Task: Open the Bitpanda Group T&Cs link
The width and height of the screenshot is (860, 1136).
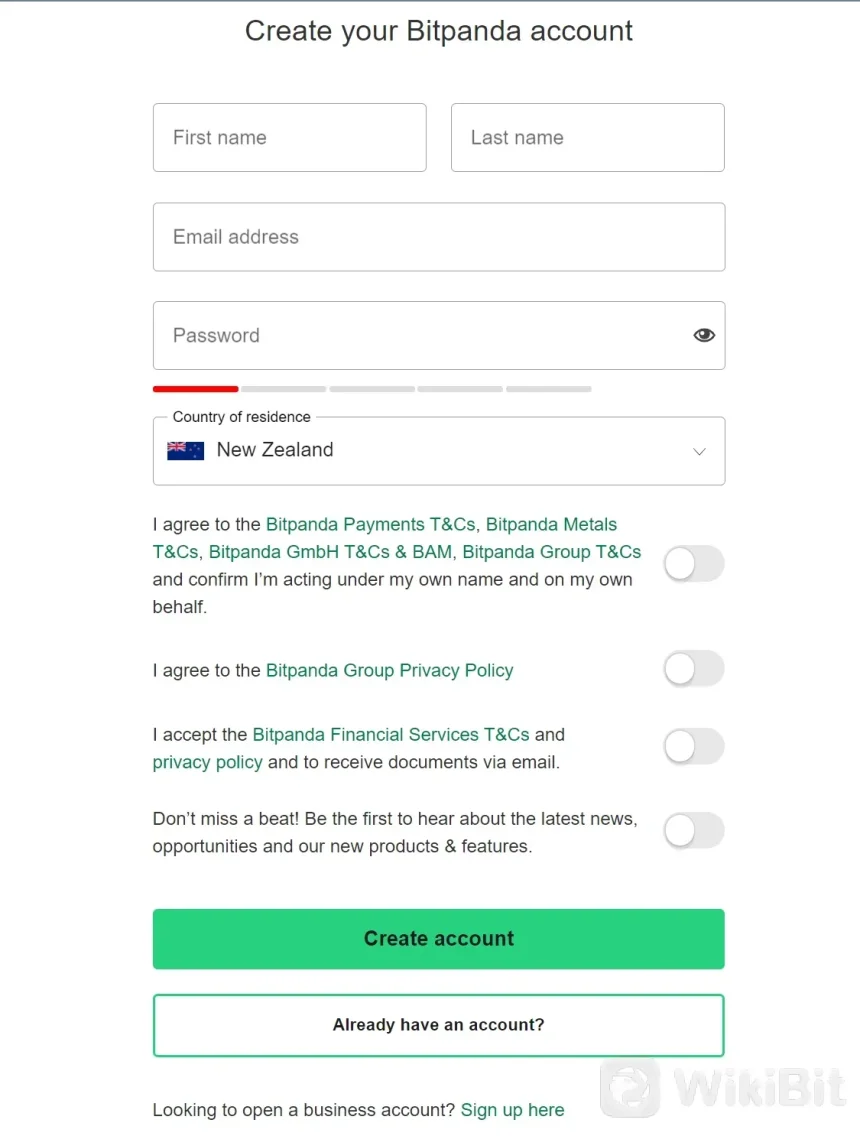Action: [551, 552]
